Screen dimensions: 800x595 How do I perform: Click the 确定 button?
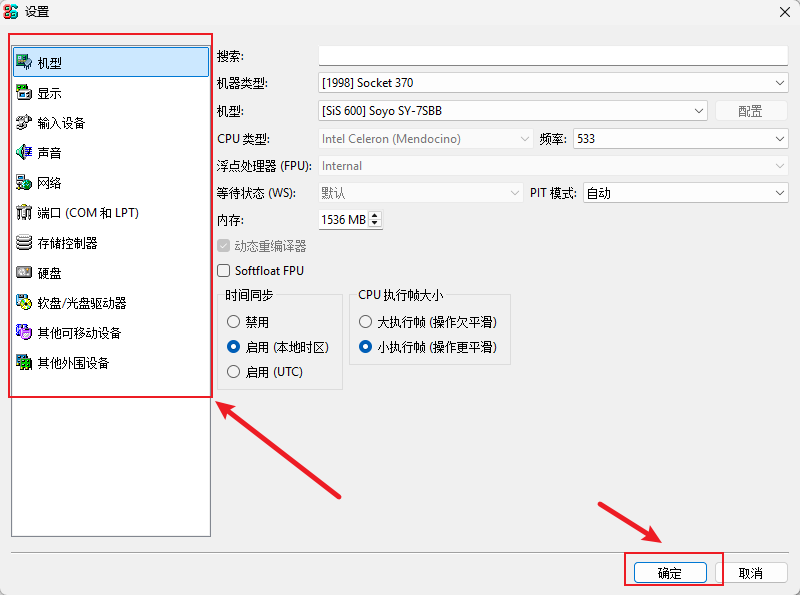pyautogui.click(x=669, y=573)
